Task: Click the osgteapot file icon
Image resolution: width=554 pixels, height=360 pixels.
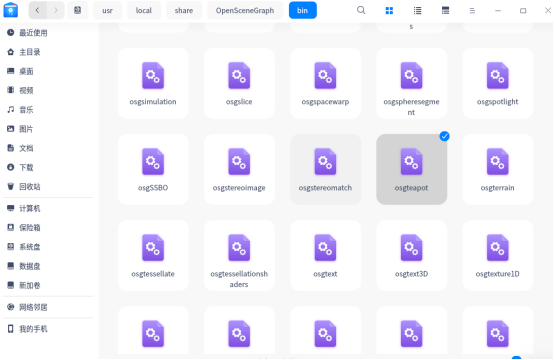Action: click(x=412, y=162)
